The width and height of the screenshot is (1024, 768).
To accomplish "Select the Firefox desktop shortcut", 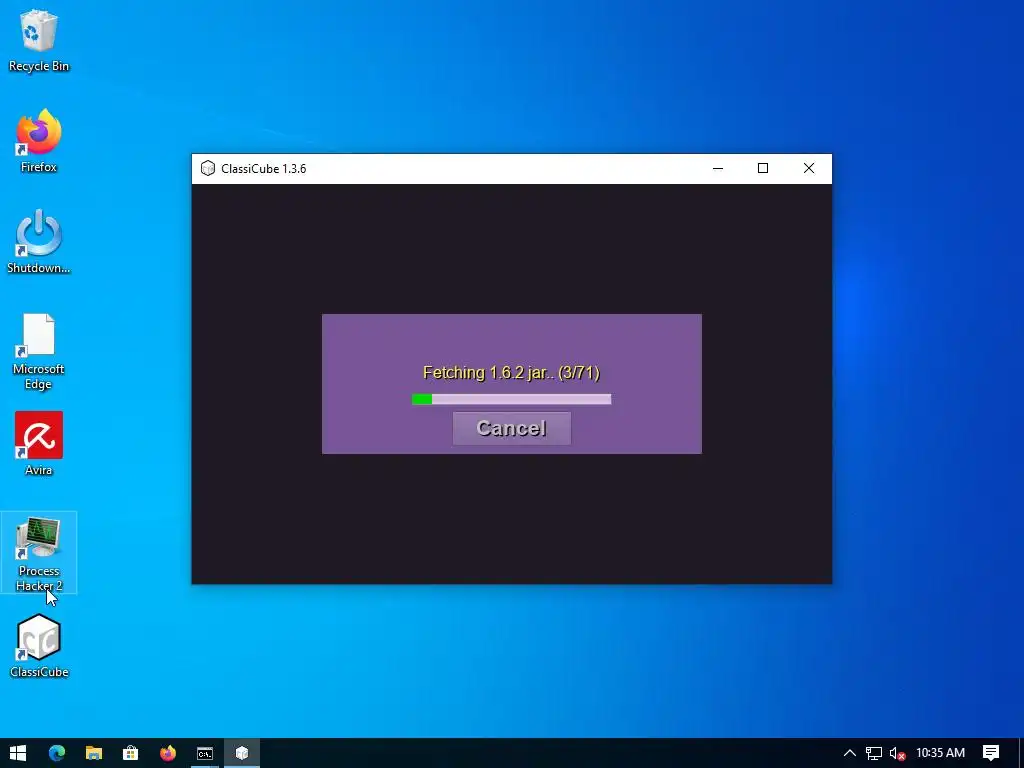I will [x=39, y=141].
